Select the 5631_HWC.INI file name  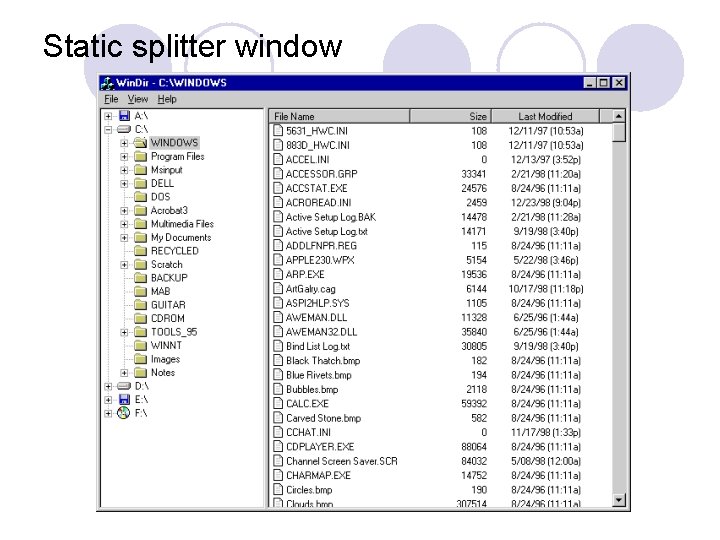point(317,131)
